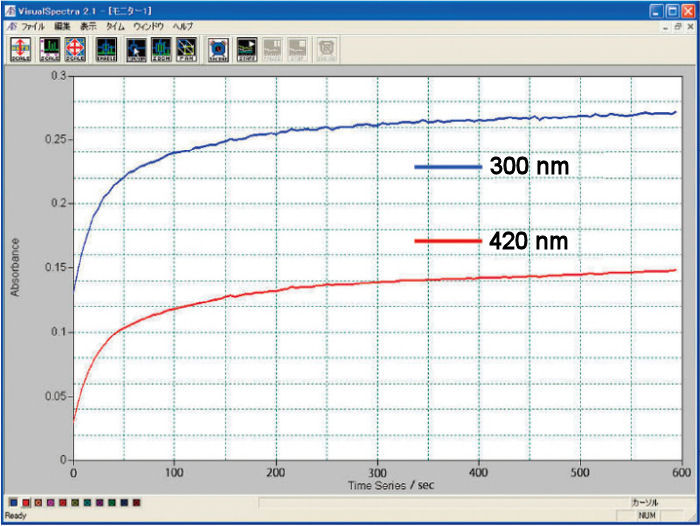The image size is (700, 526).
Task: Click the vertical scale icon with red up-down arrows
Action: 20,48
